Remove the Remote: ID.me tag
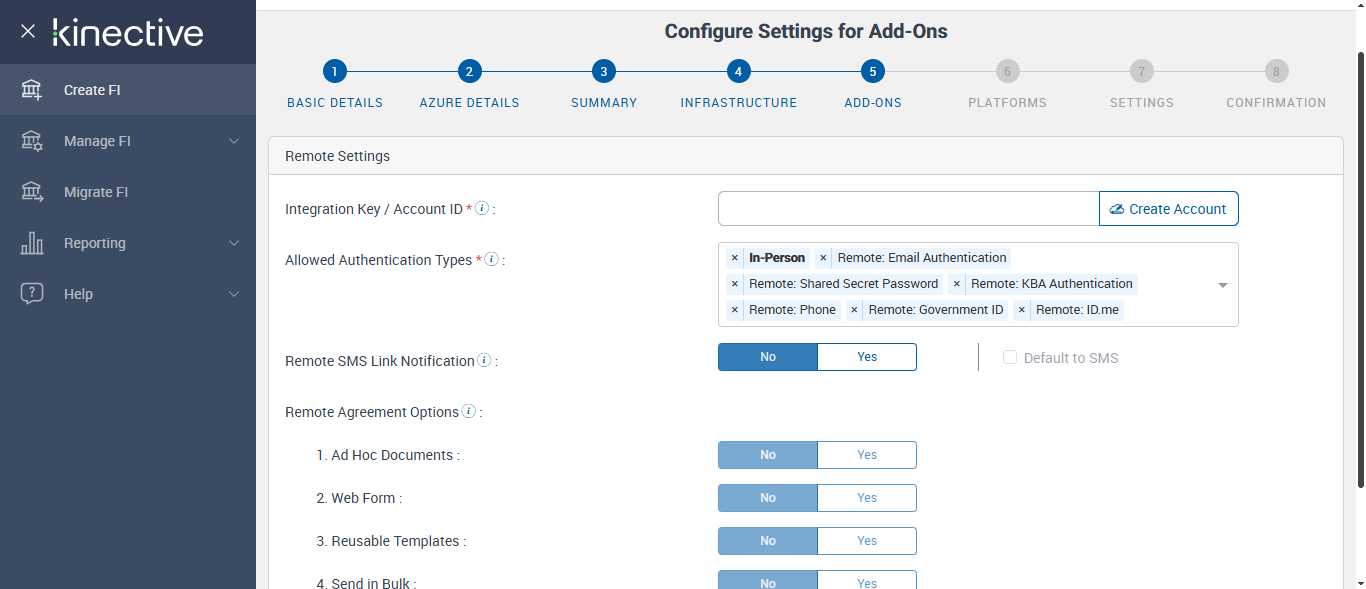The width and height of the screenshot is (1366, 589). coord(1022,310)
